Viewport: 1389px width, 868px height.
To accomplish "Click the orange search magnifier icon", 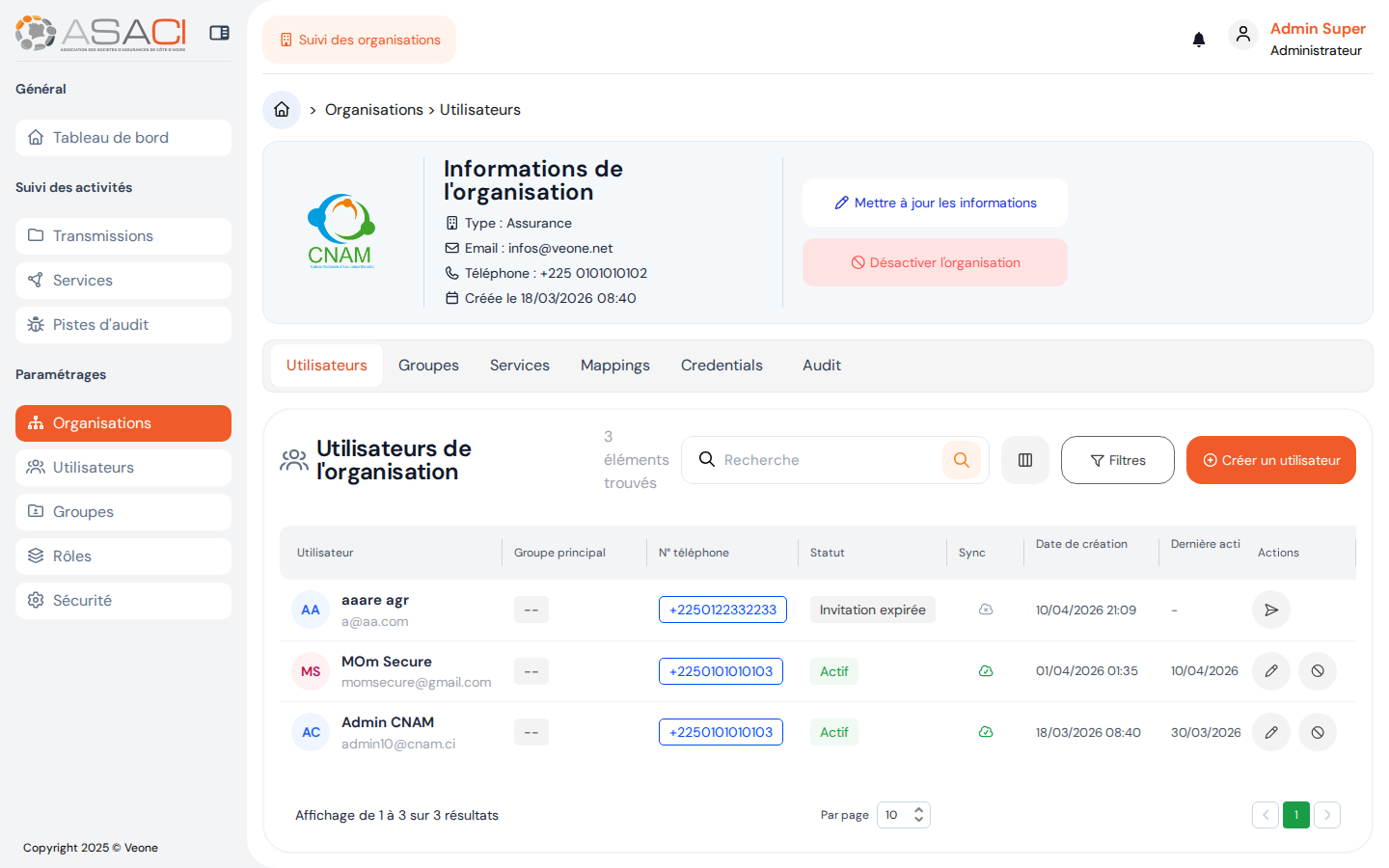I will click(961, 460).
